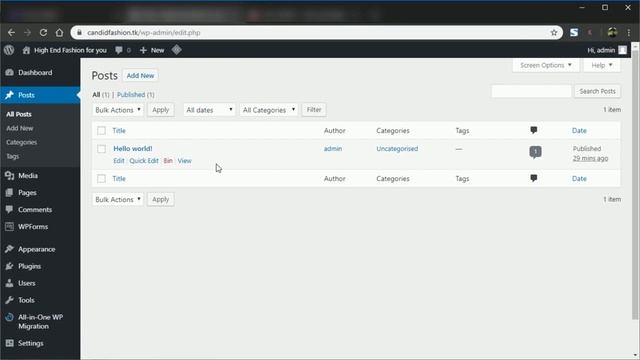
Task: Select the All Posts submenu item
Action: pos(19,114)
